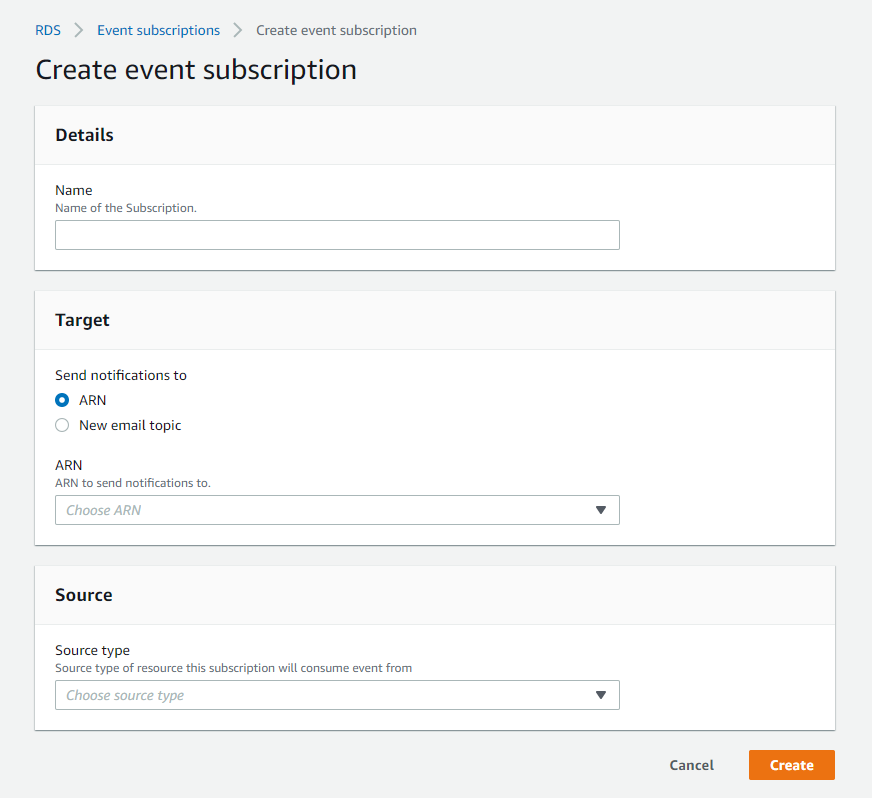872x798 pixels.
Task: Click the chevron after Event subscriptions breadcrumb
Action: pyautogui.click(x=238, y=30)
